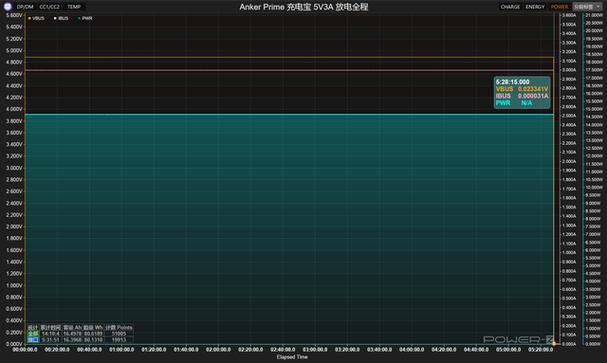Click the 4.000V voltage axis label
607x363 pixels.
tap(14, 109)
